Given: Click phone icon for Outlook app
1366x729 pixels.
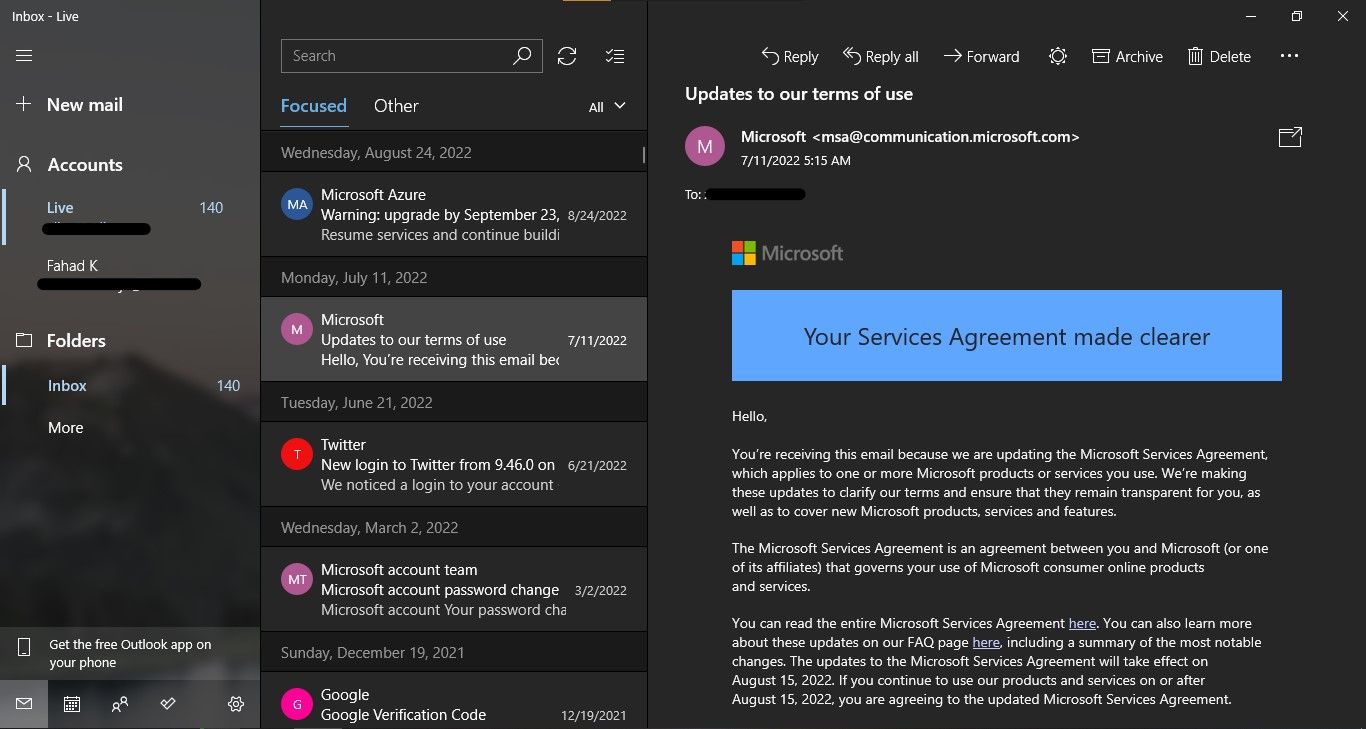Looking at the screenshot, I should [x=24, y=648].
